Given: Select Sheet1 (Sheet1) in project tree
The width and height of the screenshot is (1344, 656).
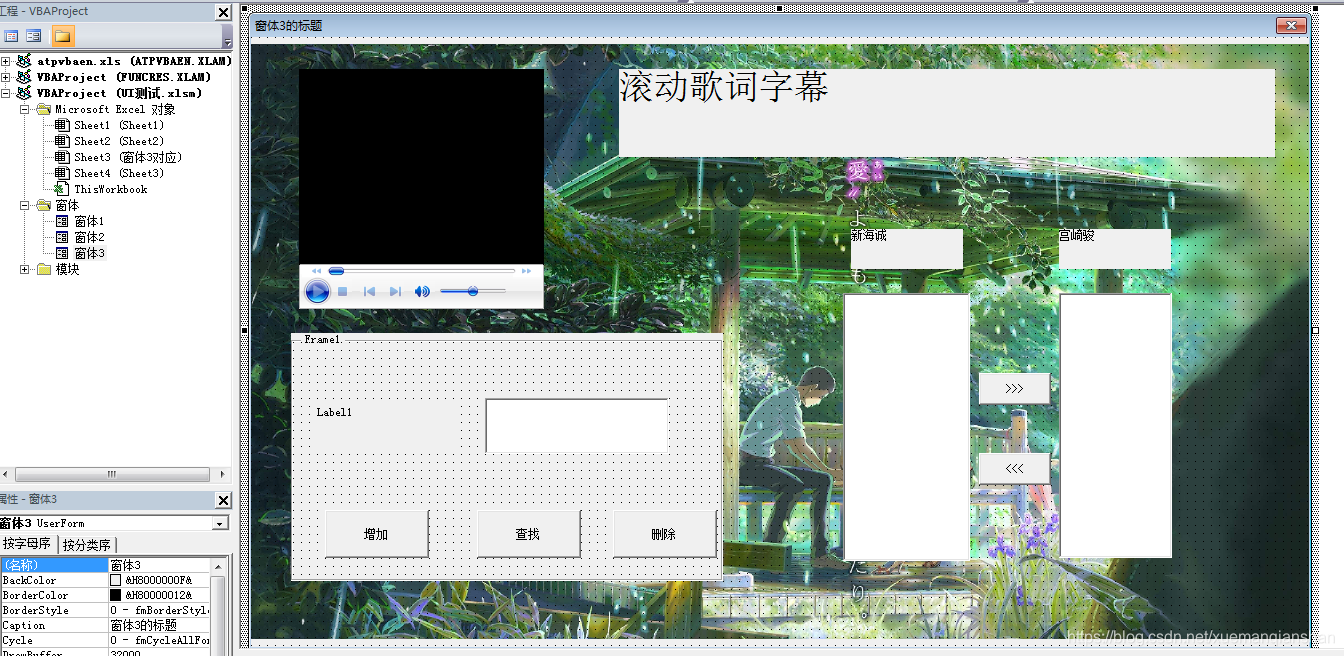Looking at the screenshot, I should [x=118, y=125].
